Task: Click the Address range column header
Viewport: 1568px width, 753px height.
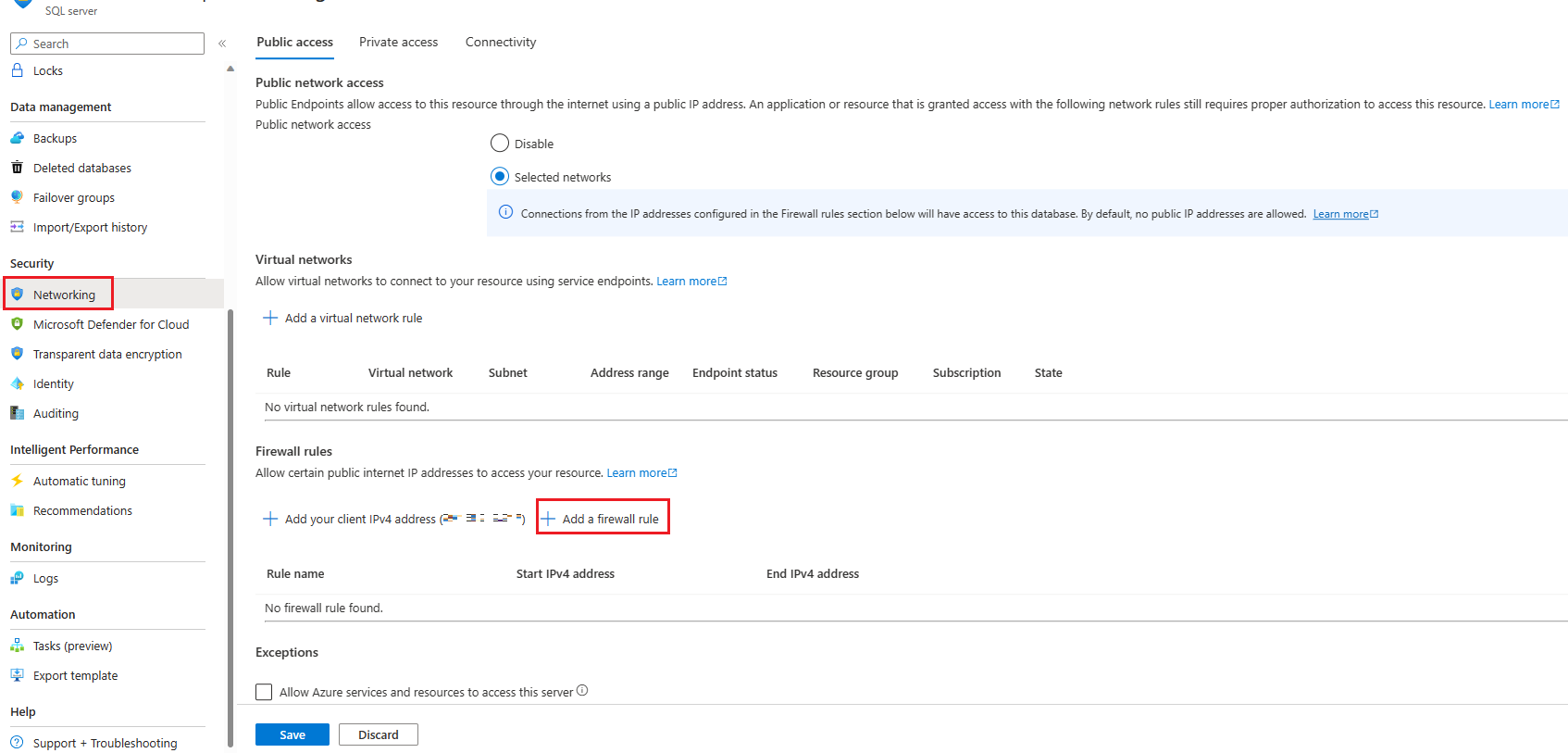Action: click(x=629, y=373)
